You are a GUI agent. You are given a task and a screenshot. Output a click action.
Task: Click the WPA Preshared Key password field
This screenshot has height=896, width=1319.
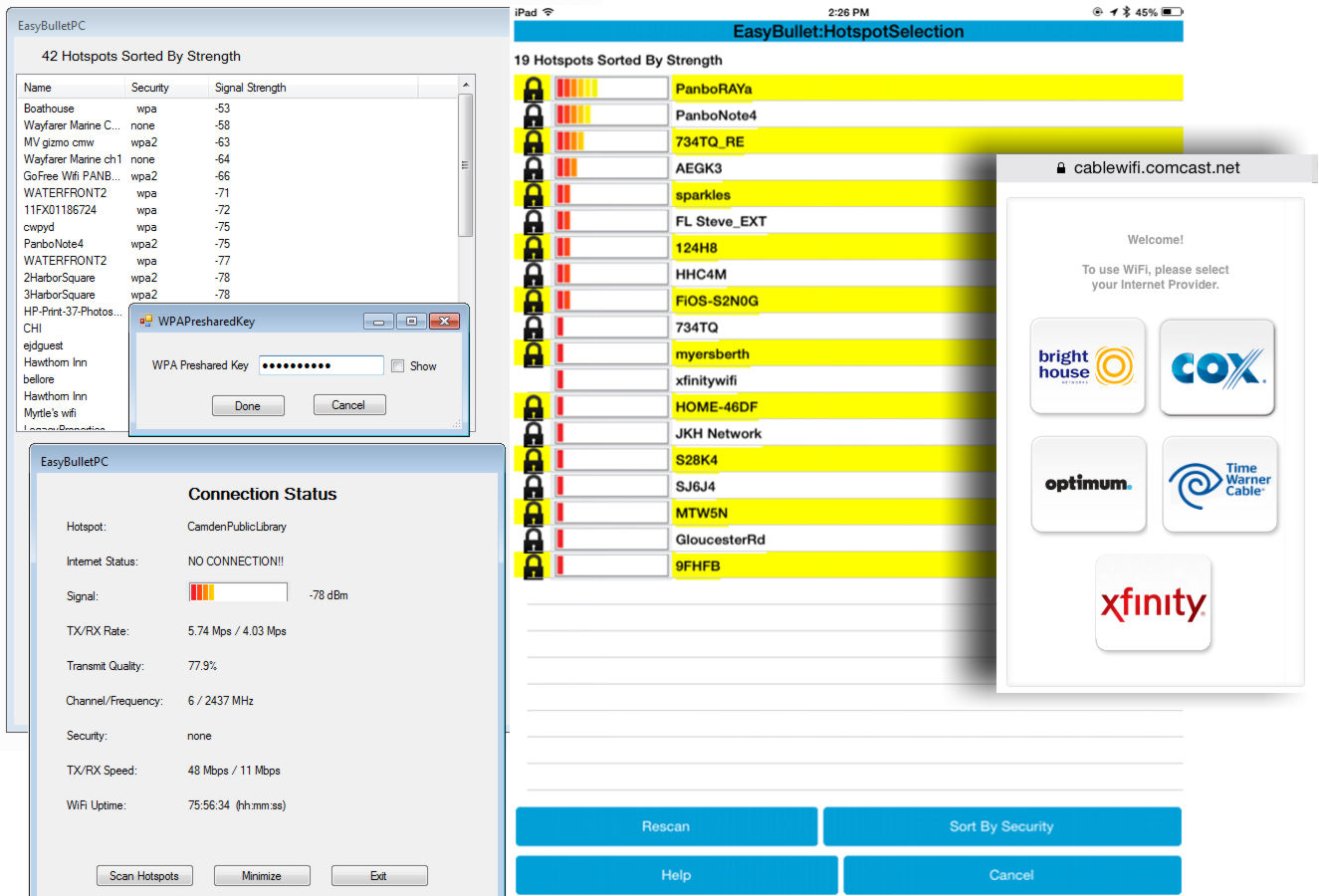[x=322, y=365]
